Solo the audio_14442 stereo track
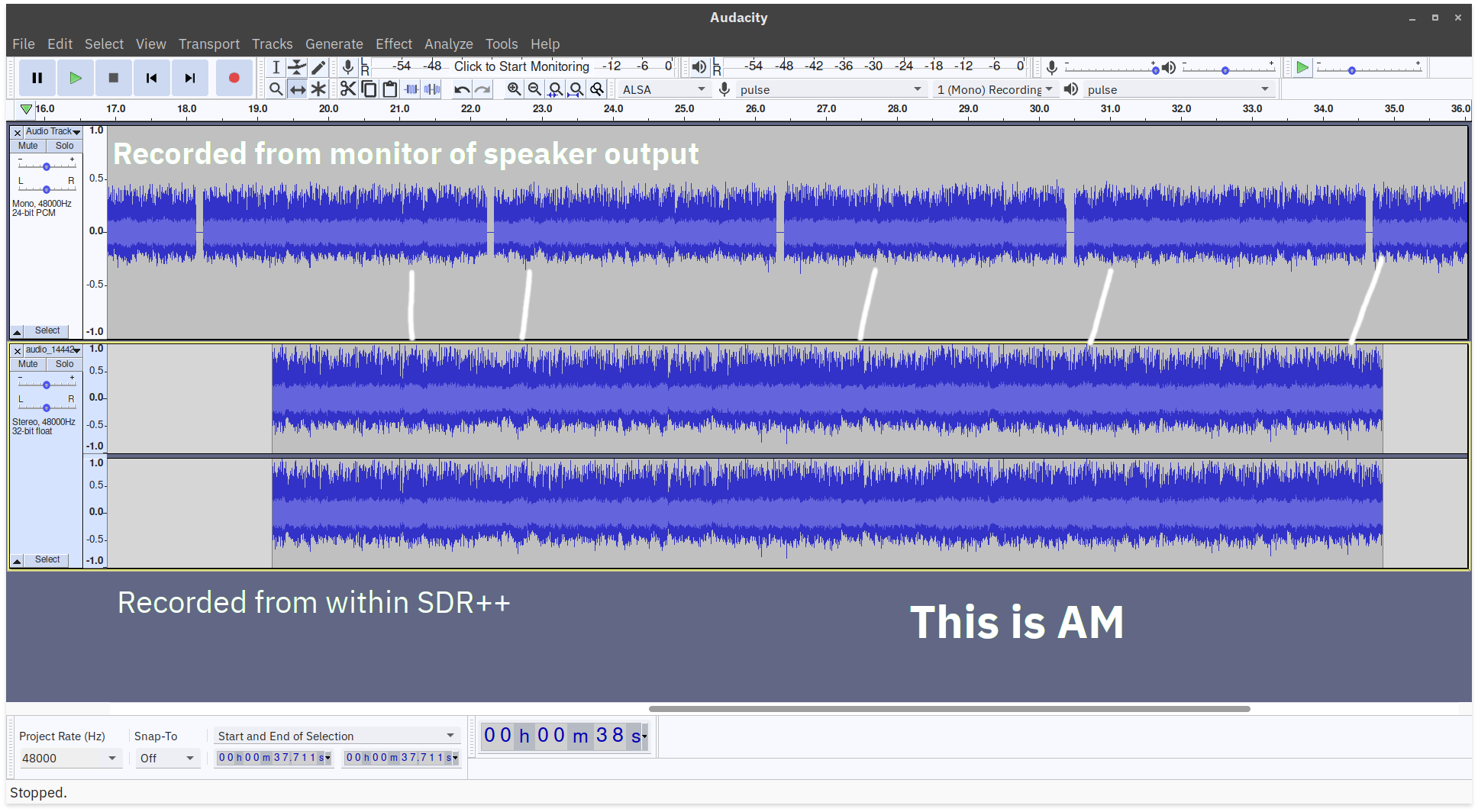1478x812 pixels. (x=64, y=364)
